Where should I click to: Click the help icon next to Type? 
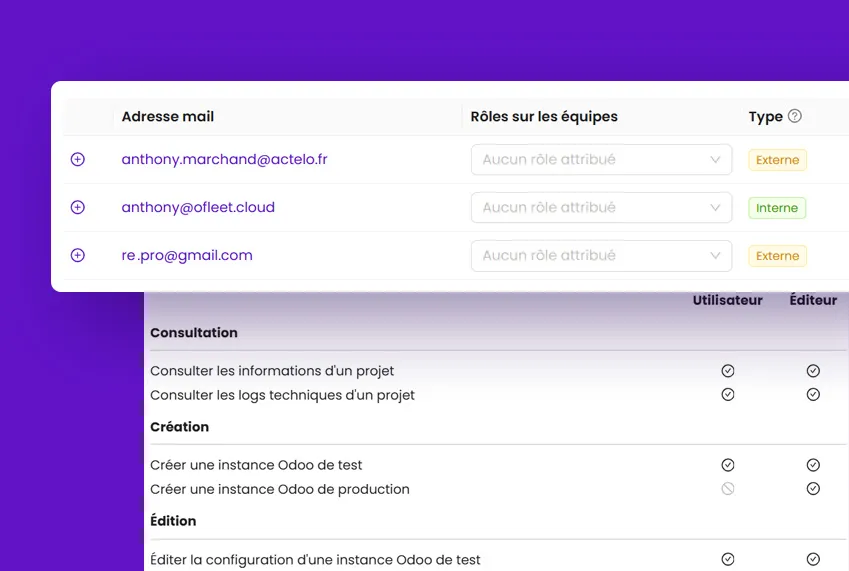click(795, 116)
